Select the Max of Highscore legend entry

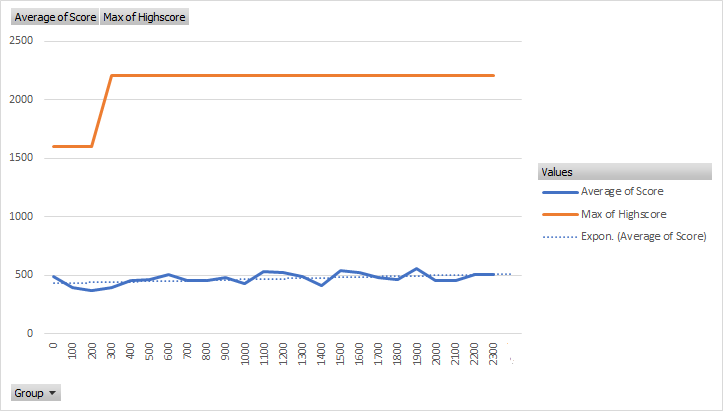[x=623, y=214]
